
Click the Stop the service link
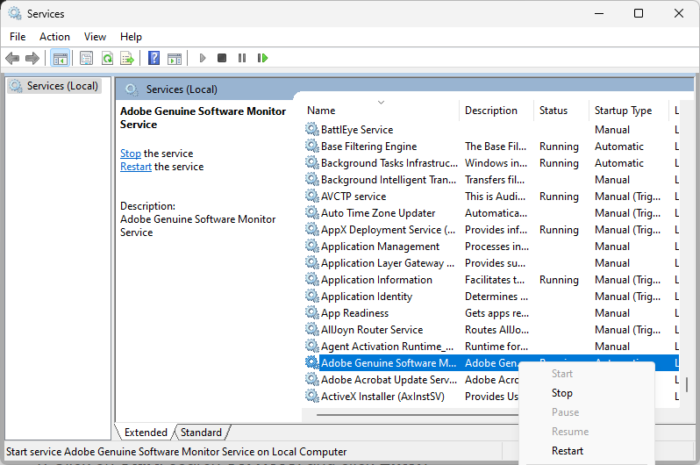click(130, 154)
